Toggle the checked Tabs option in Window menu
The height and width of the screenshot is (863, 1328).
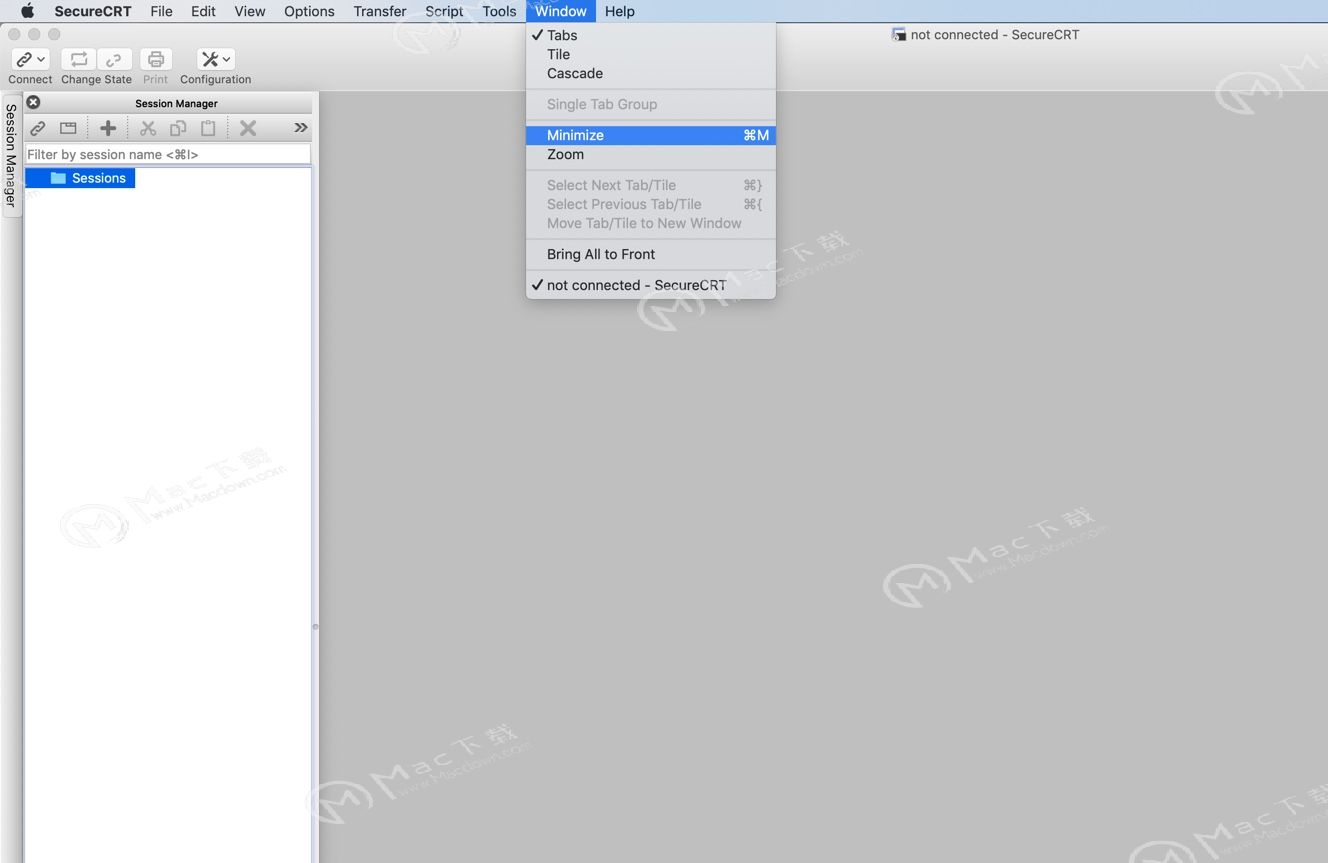651,35
